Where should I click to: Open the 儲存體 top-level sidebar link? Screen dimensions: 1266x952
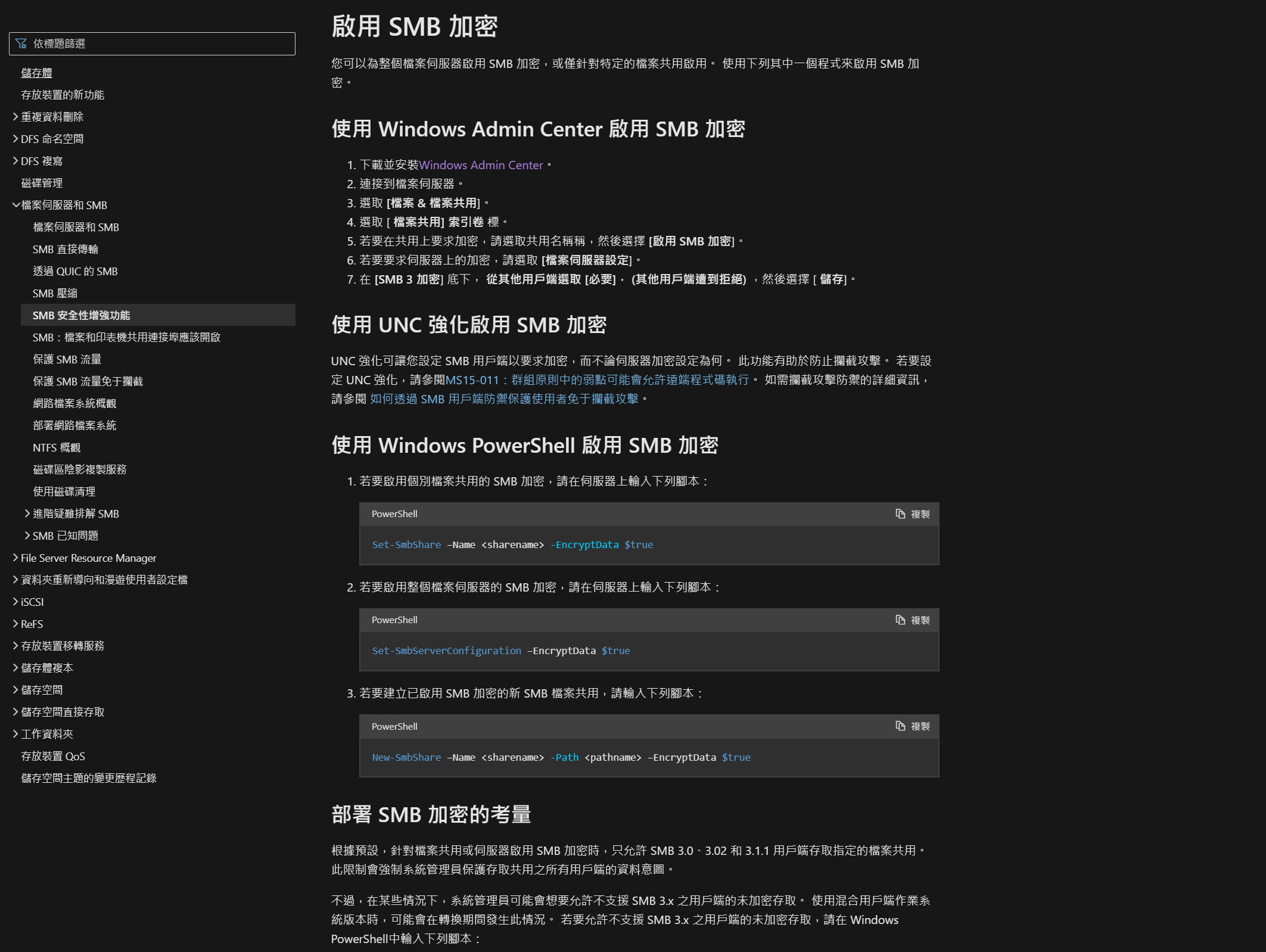pyautogui.click(x=36, y=73)
